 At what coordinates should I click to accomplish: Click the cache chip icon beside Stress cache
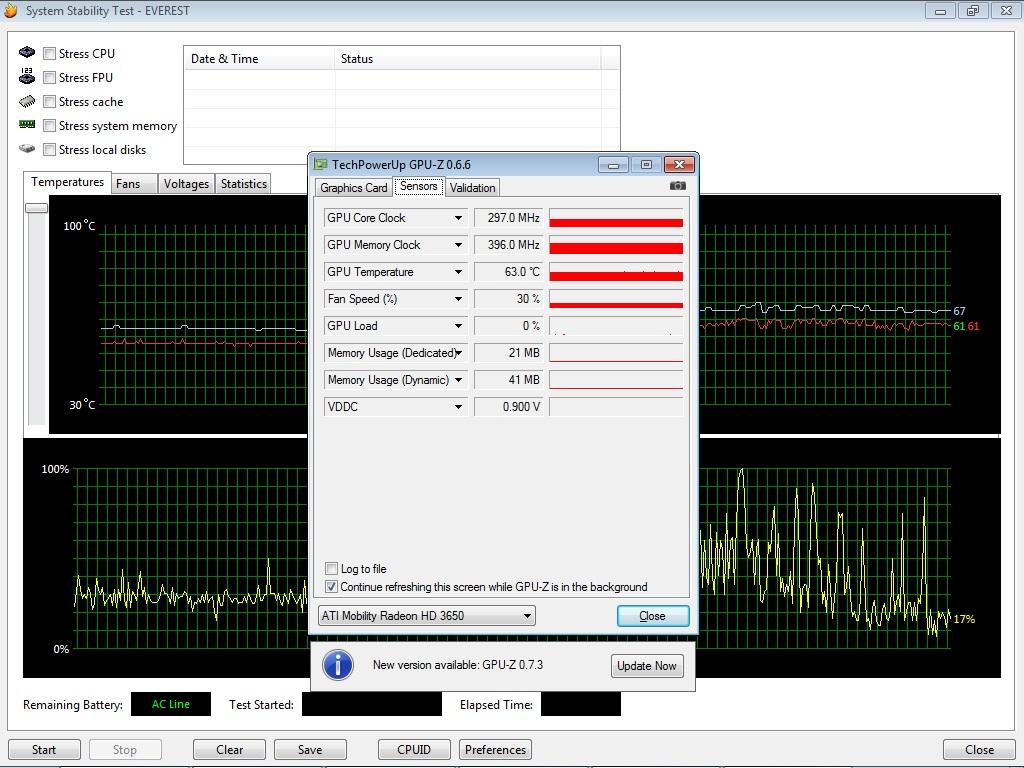point(27,101)
